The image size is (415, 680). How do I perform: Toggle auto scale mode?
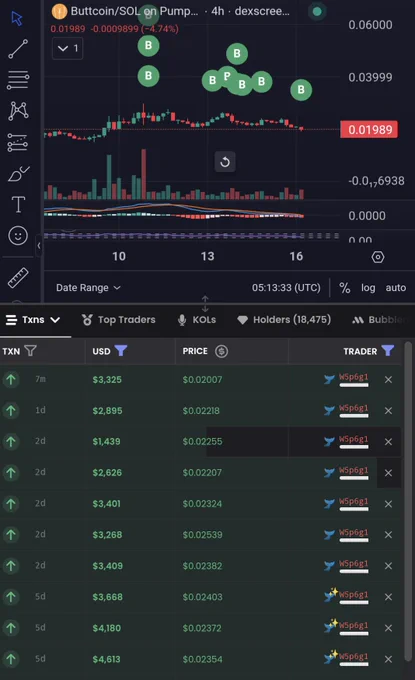pyautogui.click(x=395, y=288)
